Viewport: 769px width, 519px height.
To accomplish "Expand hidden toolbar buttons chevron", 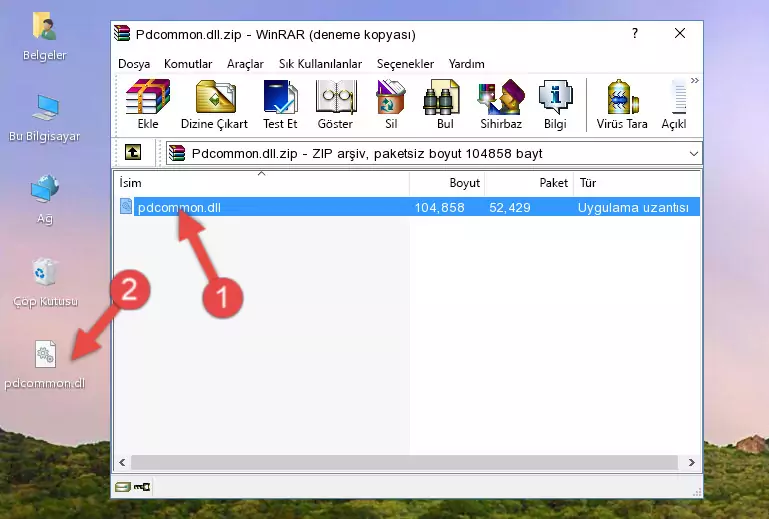I will [694, 80].
